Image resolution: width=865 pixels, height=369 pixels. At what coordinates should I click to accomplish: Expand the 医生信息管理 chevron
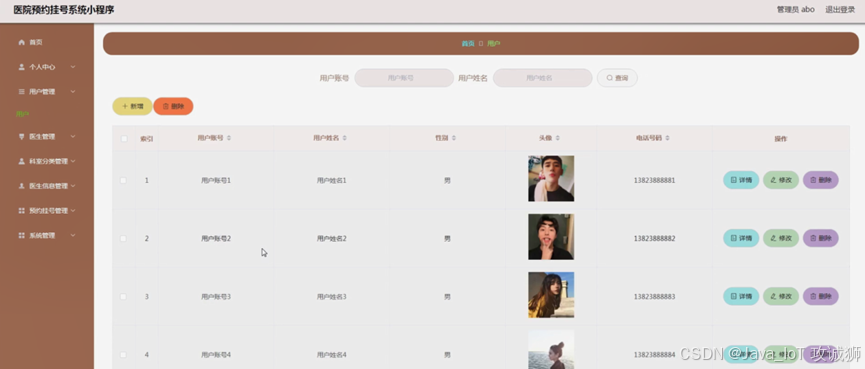click(x=73, y=186)
